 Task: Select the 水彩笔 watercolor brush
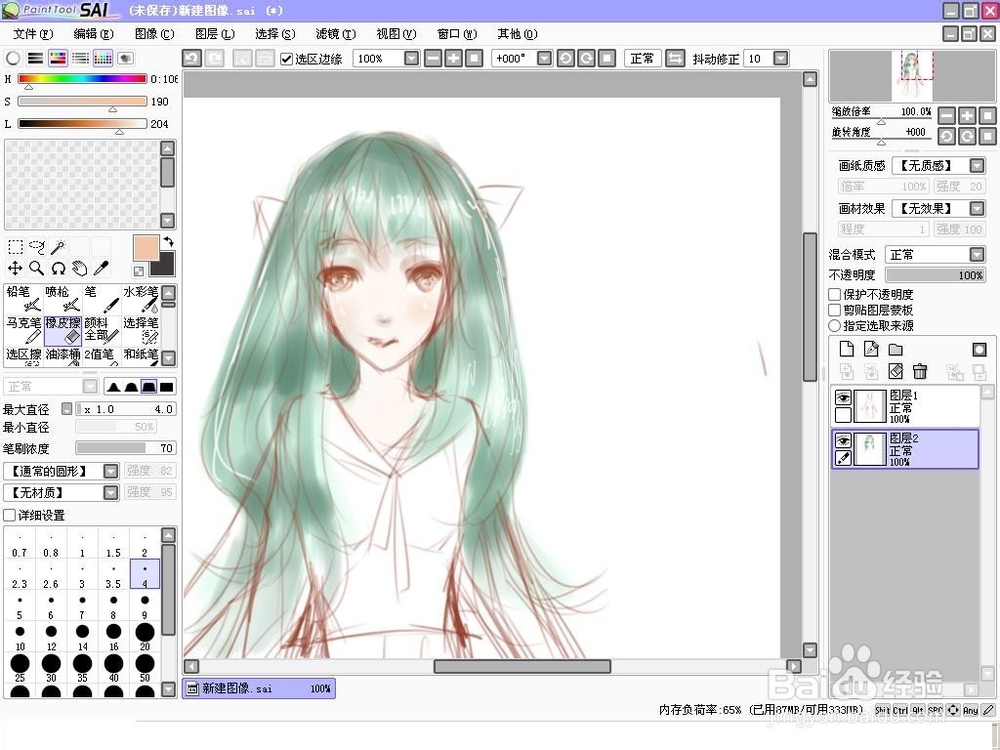(x=140, y=299)
